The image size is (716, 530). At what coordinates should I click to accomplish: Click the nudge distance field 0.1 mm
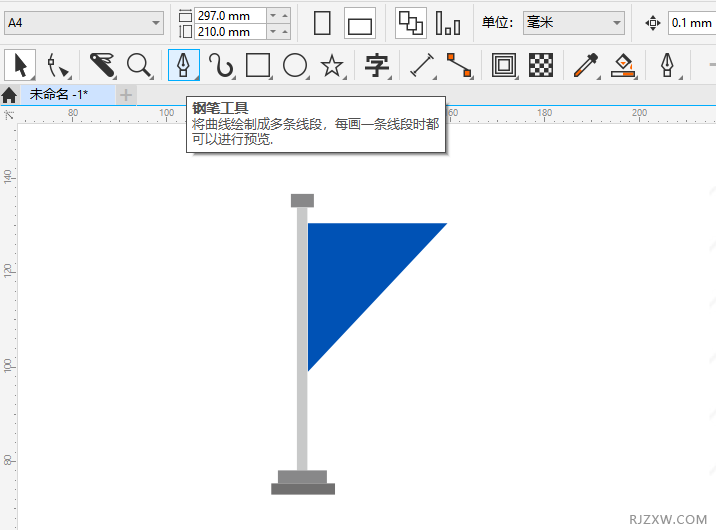pyautogui.click(x=692, y=22)
